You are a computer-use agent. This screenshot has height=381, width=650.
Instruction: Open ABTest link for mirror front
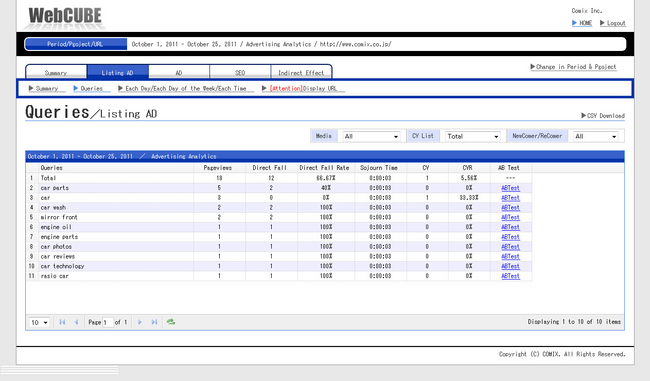pyautogui.click(x=510, y=217)
